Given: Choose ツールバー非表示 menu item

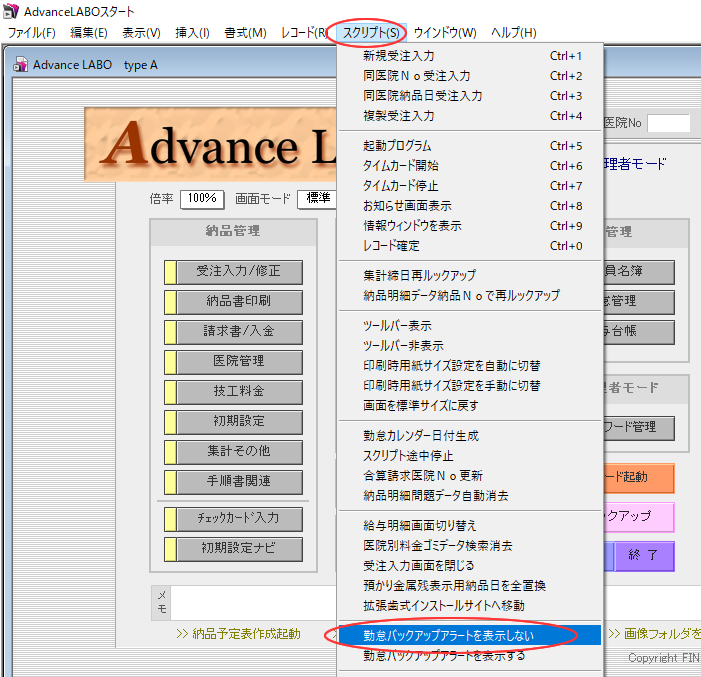Looking at the screenshot, I should coord(469,346).
